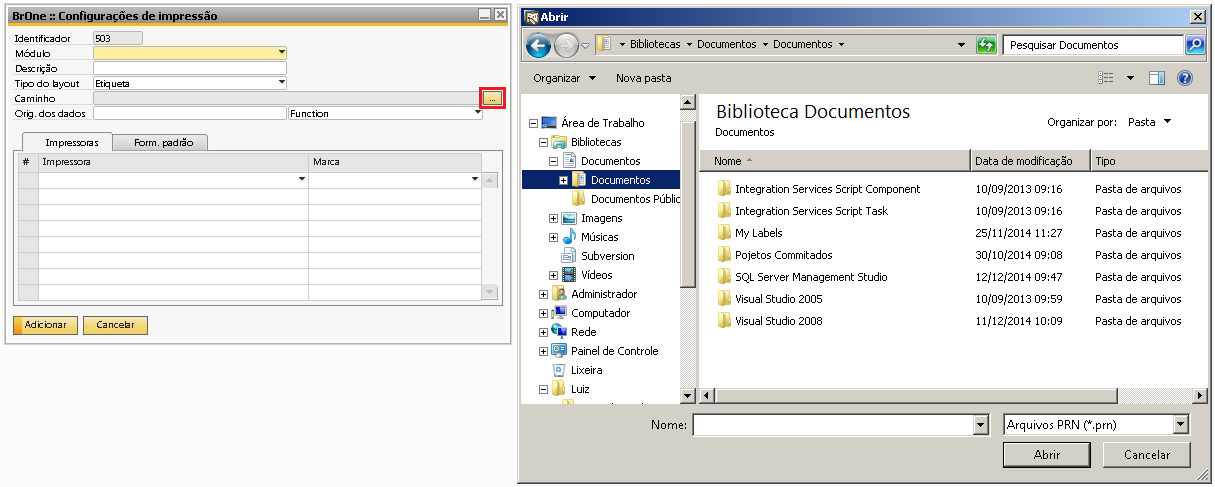Click the Pesquisar Documentos search box
Image resolution: width=1215 pixels, height=487 pixels.
(x=1093, y=45)
